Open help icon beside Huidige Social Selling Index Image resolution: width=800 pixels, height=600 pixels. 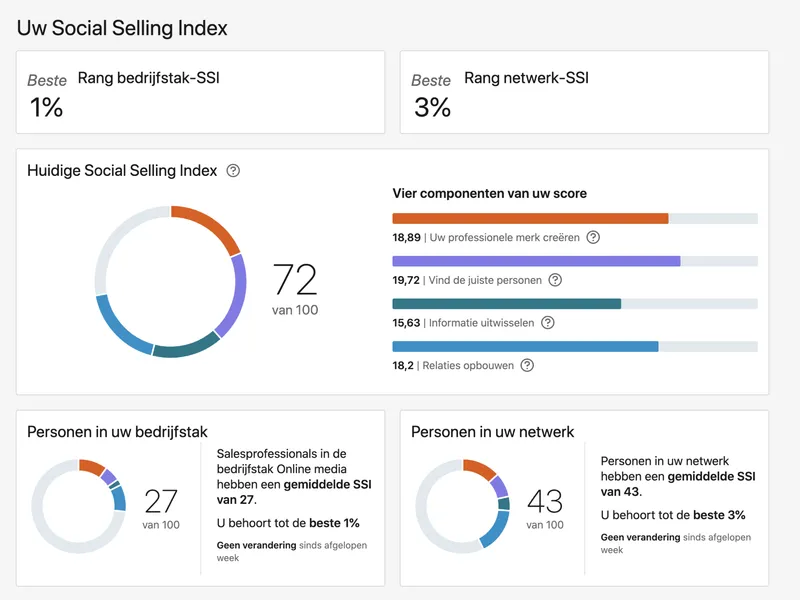[233, 170]
